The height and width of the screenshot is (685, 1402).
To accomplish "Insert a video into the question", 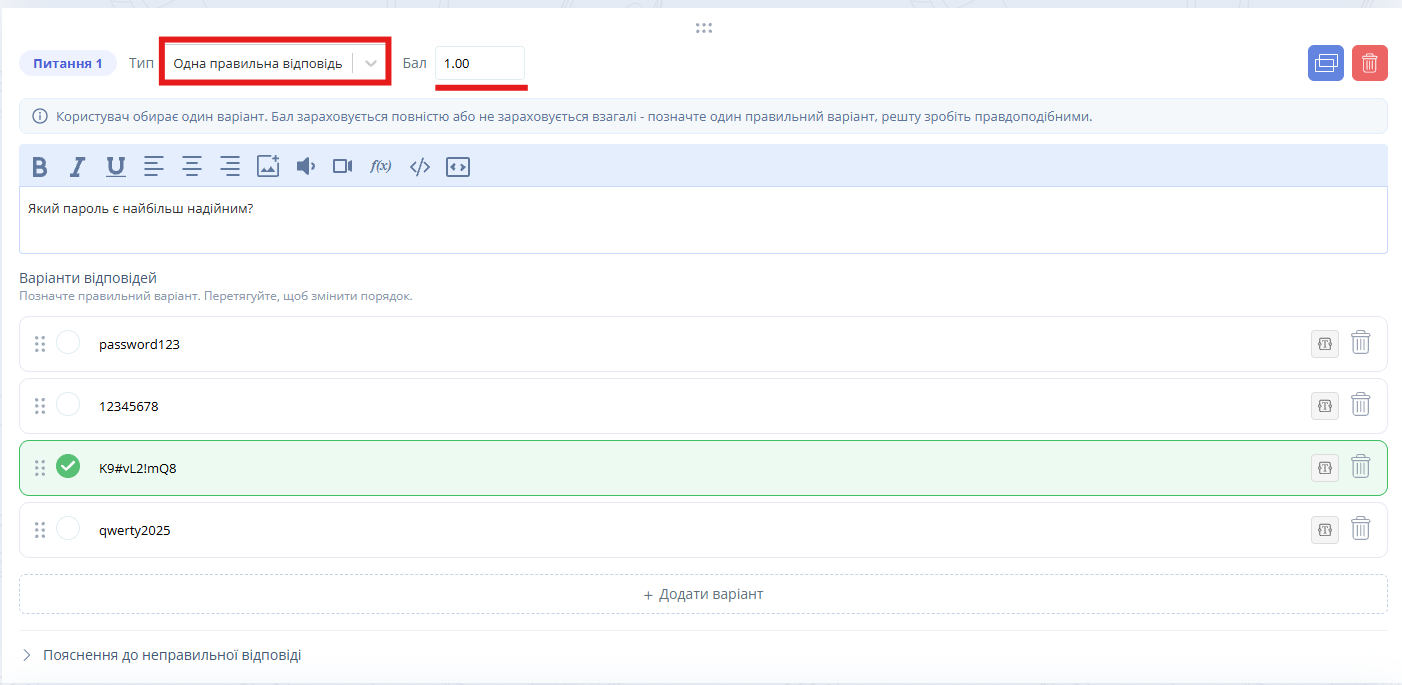I will 343,166.
